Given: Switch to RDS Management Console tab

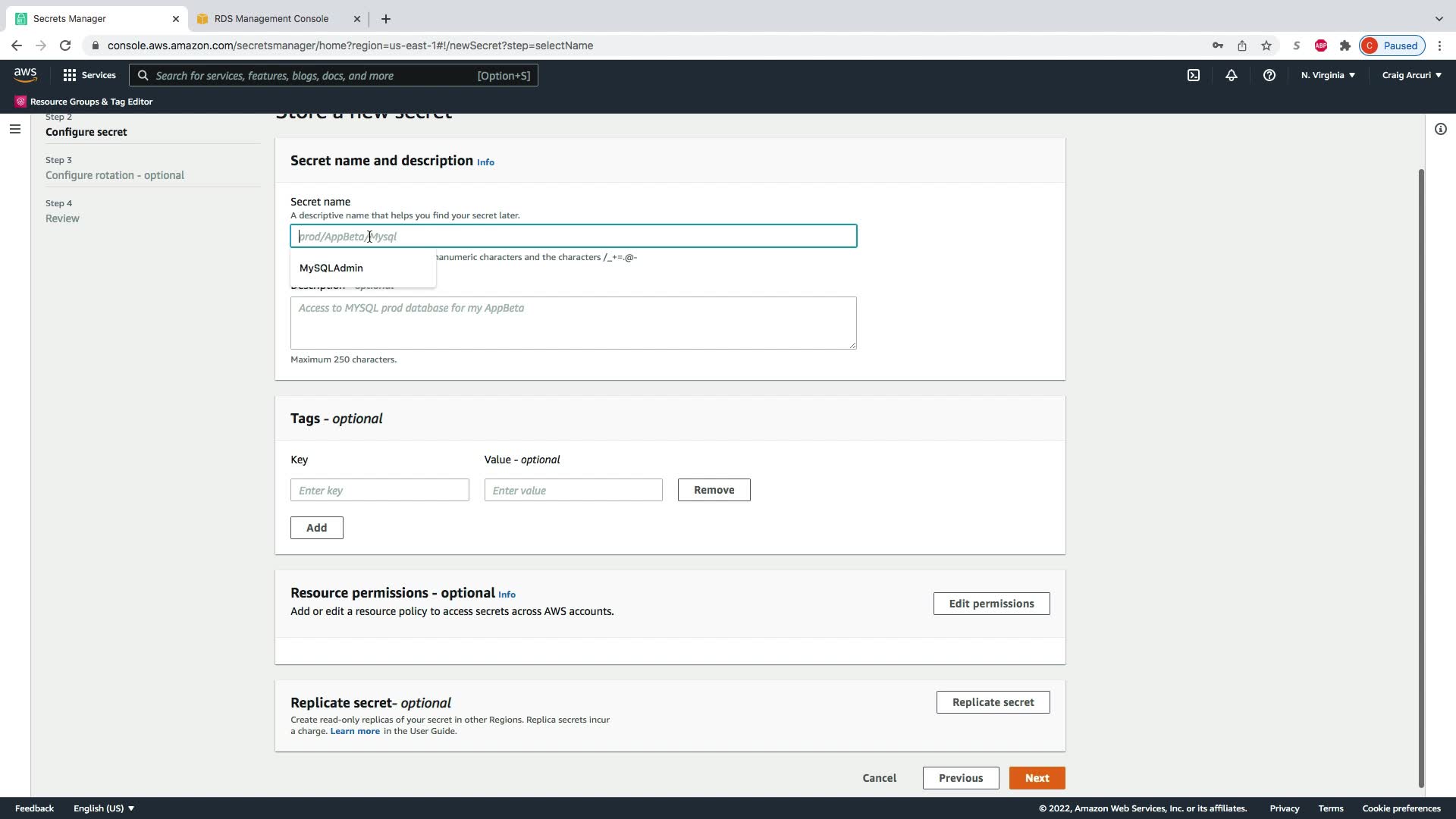Looking at the screenshot, I should (x=271, y=18).
